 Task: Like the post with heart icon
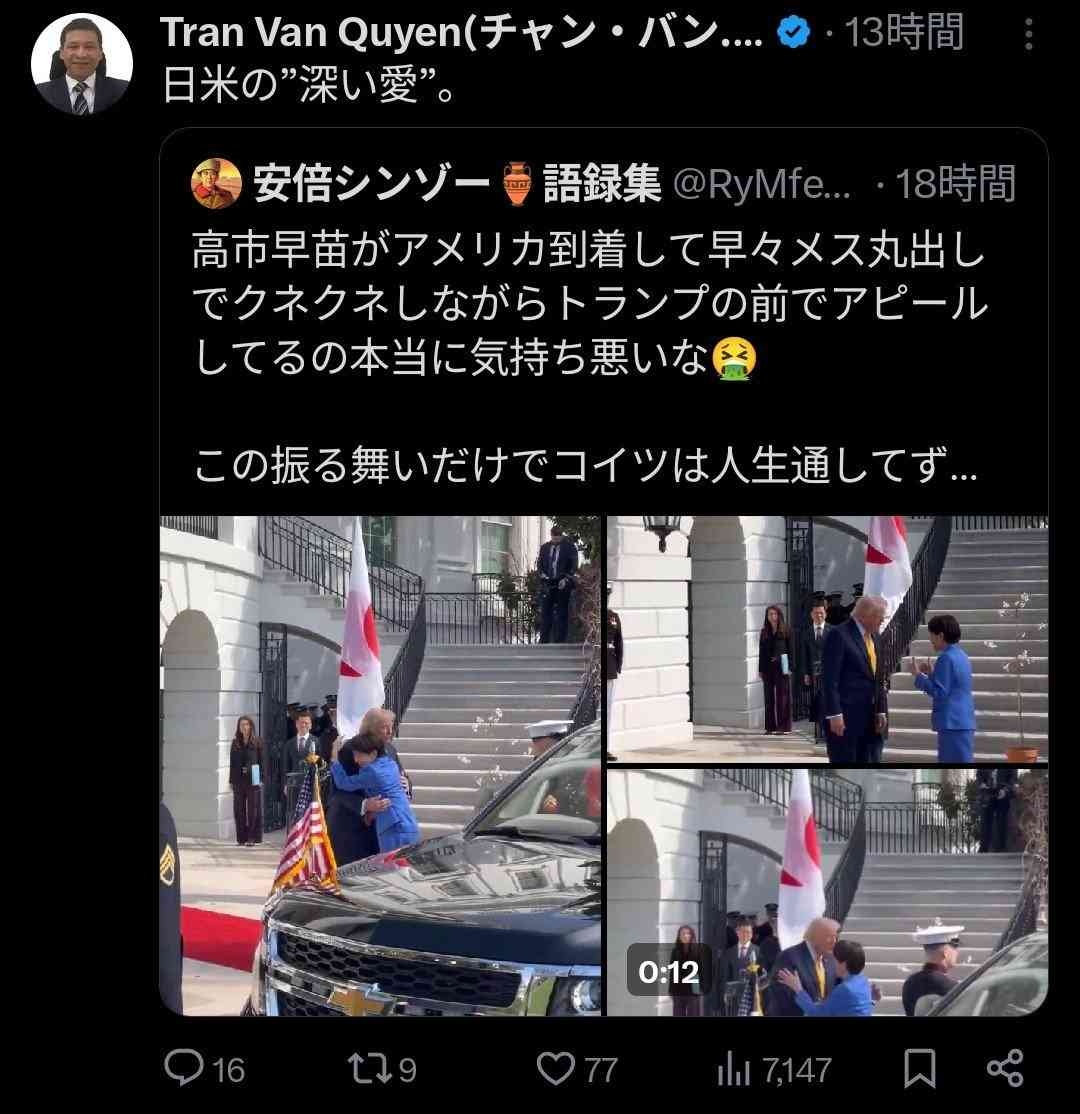pos(555,1069)
